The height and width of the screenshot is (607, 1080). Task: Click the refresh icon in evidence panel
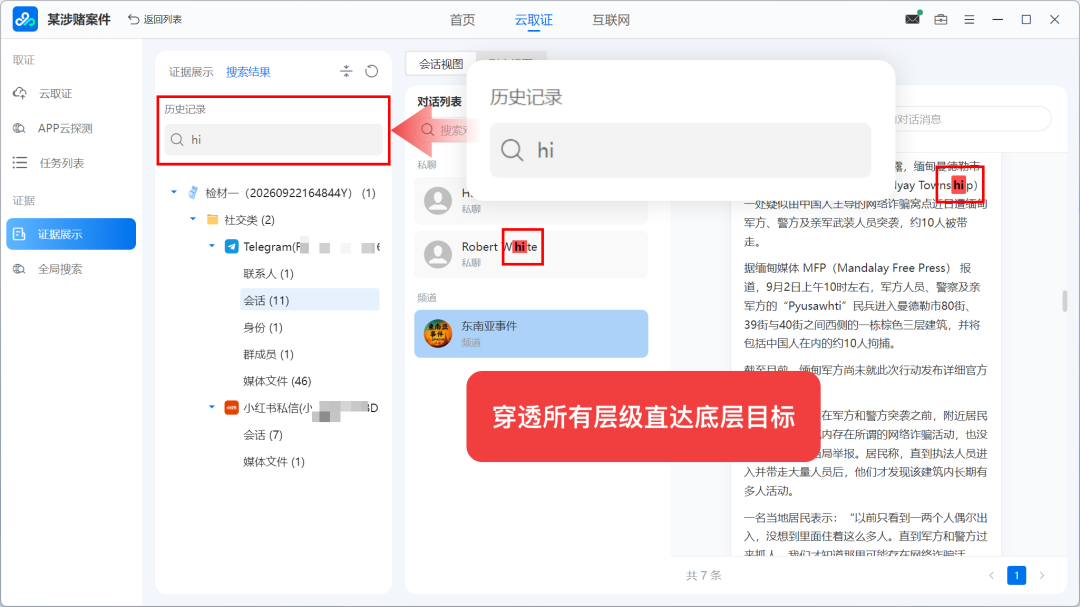371,71
